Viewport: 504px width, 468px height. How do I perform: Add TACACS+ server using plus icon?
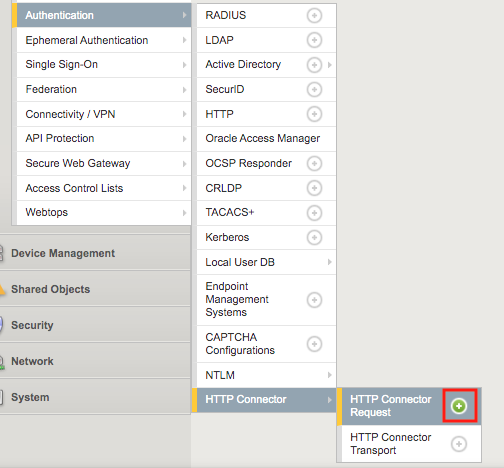click(x=314, y=213)
